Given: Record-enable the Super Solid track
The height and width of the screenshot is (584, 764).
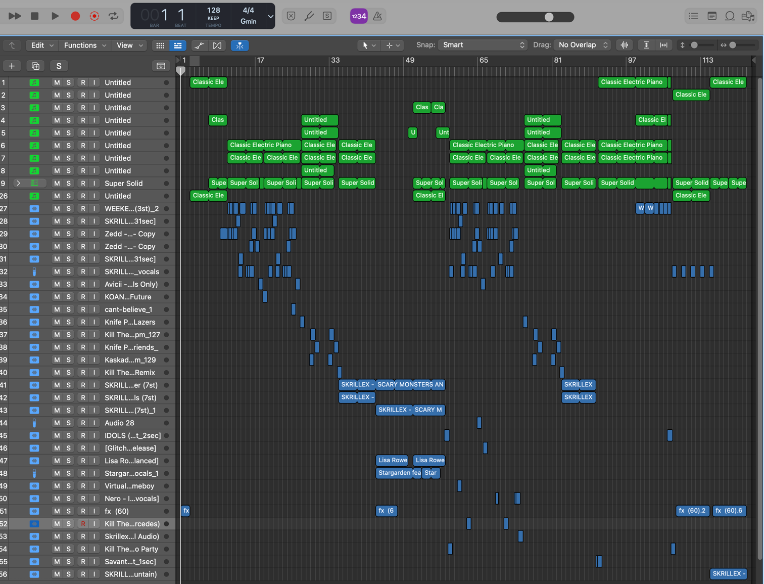Looking at the screenshot, I should [83, 183].
